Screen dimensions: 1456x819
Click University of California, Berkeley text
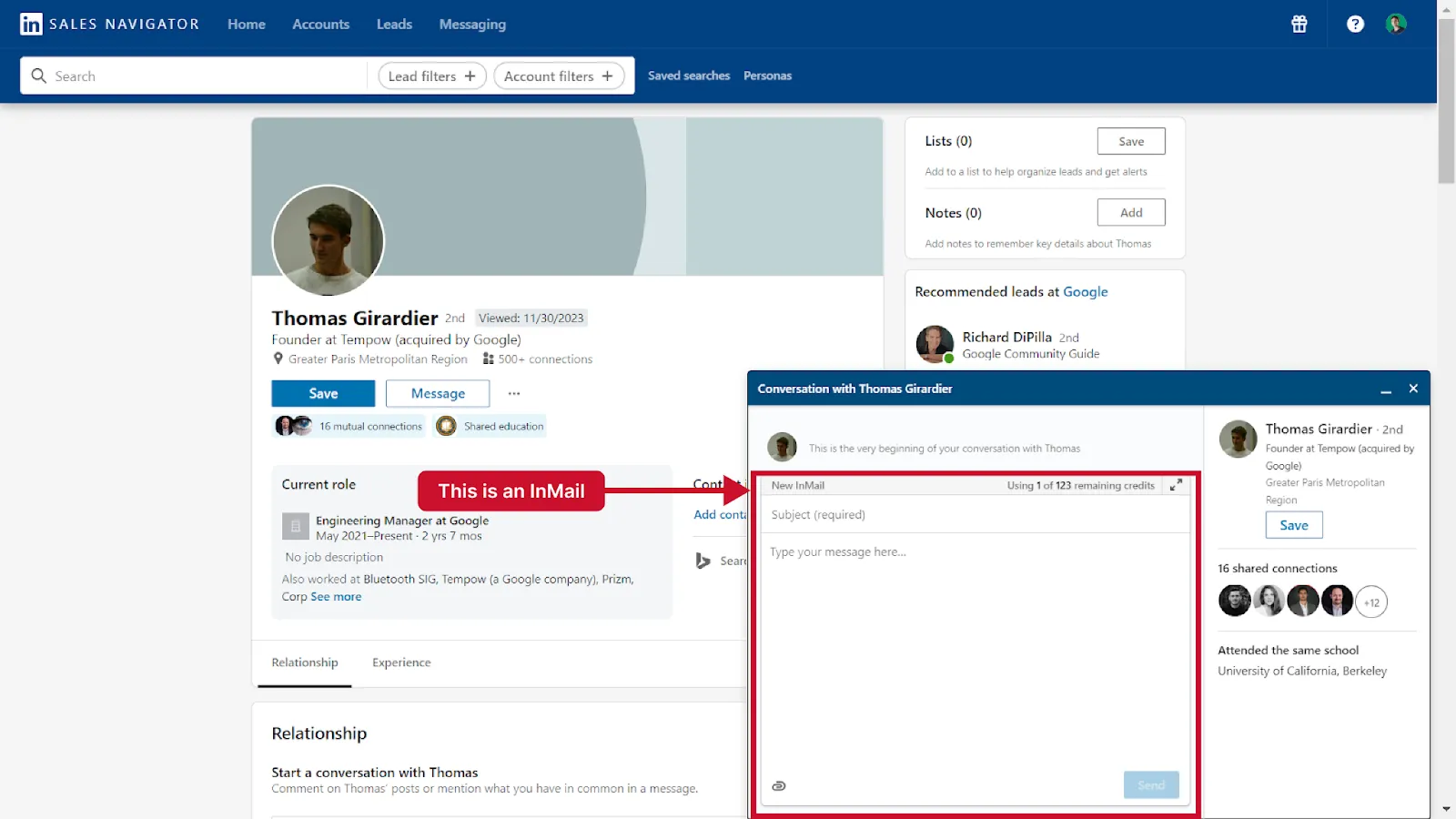click(x=1302, y=671)
